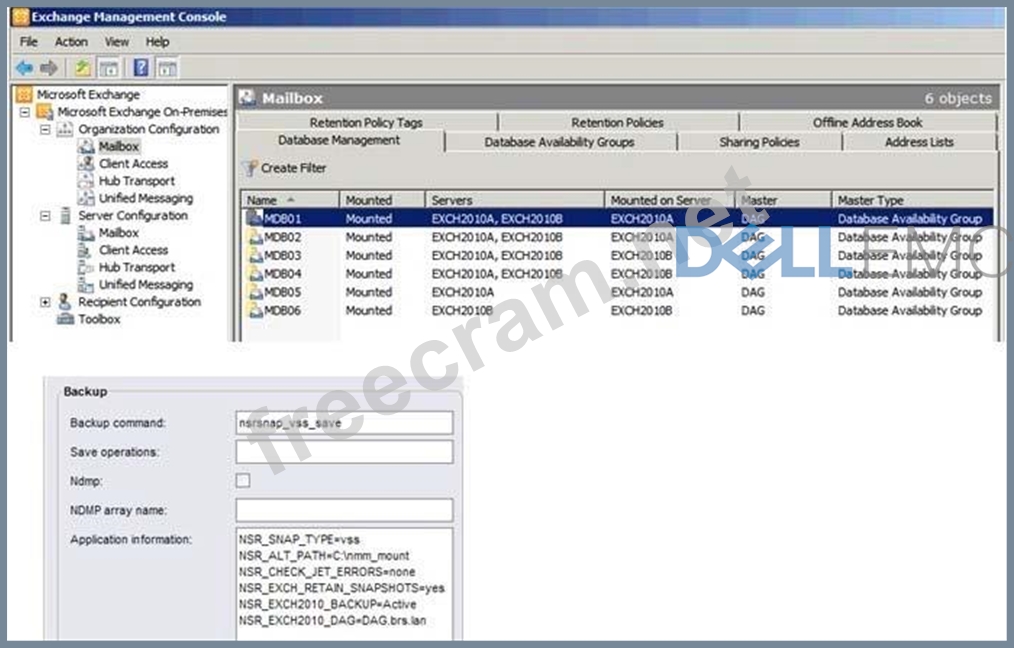Click the Forward arrow toolbar icon
Image resolution: width=1014 pixels, height=648 pixels.
tap(49, 67)
